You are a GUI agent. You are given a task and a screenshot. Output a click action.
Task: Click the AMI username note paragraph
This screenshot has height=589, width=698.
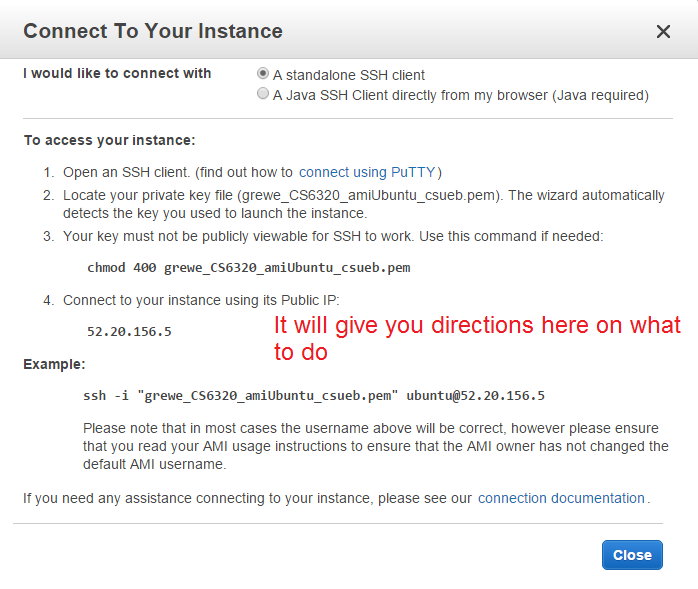(x=375, y=446)
